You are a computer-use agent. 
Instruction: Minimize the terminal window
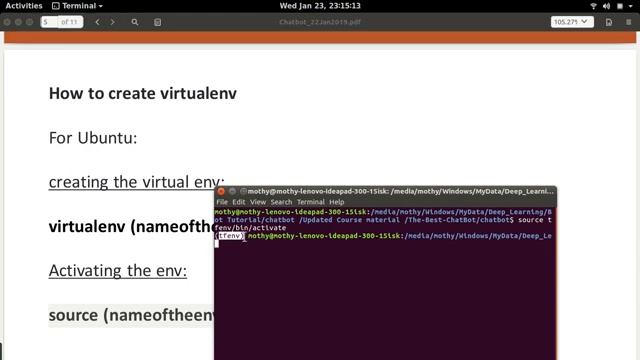click(x=232, y=191)
